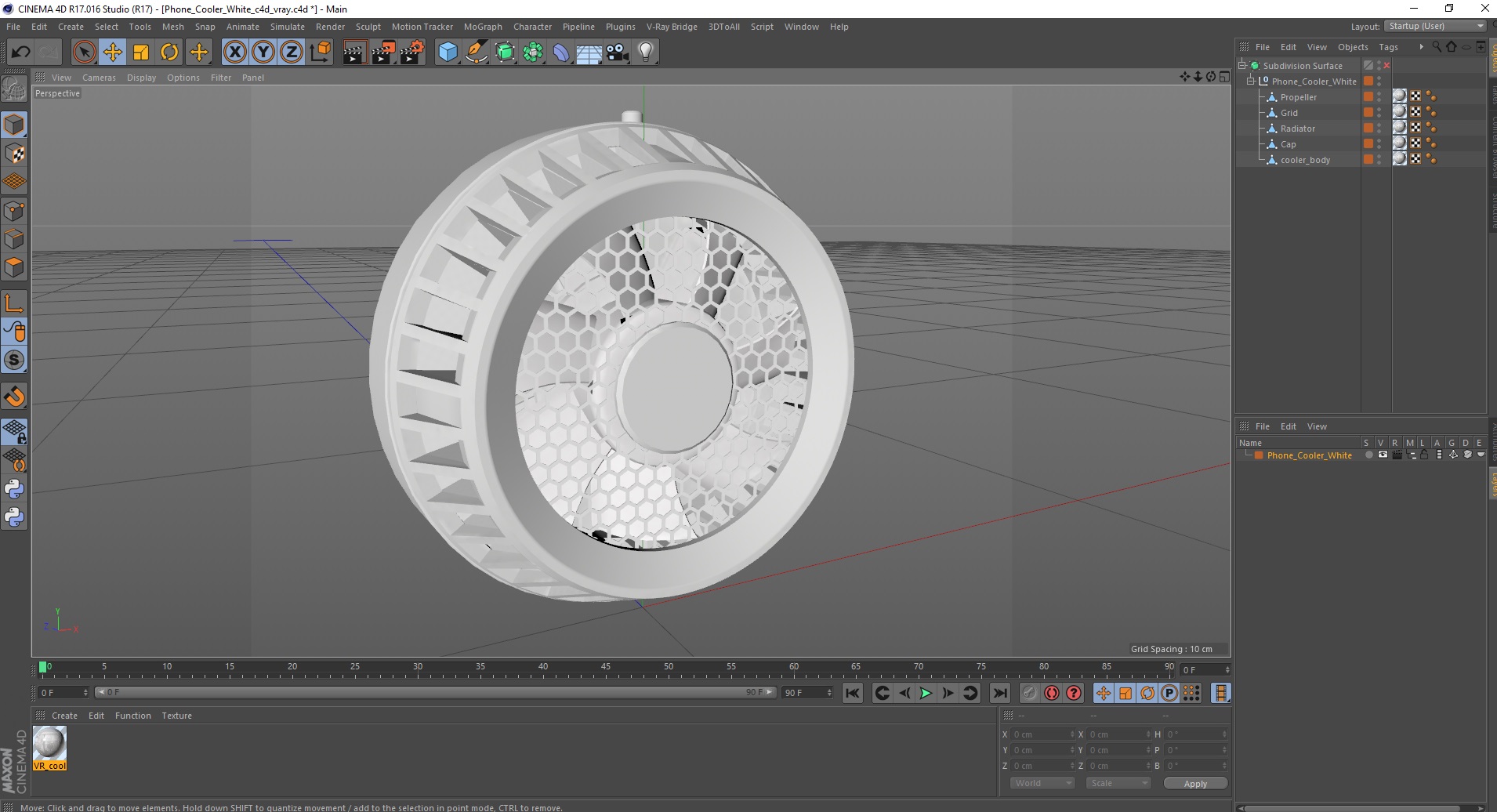The image size is (1497, 812).
Task: Activate the Rotate tool
Action: 169,53
